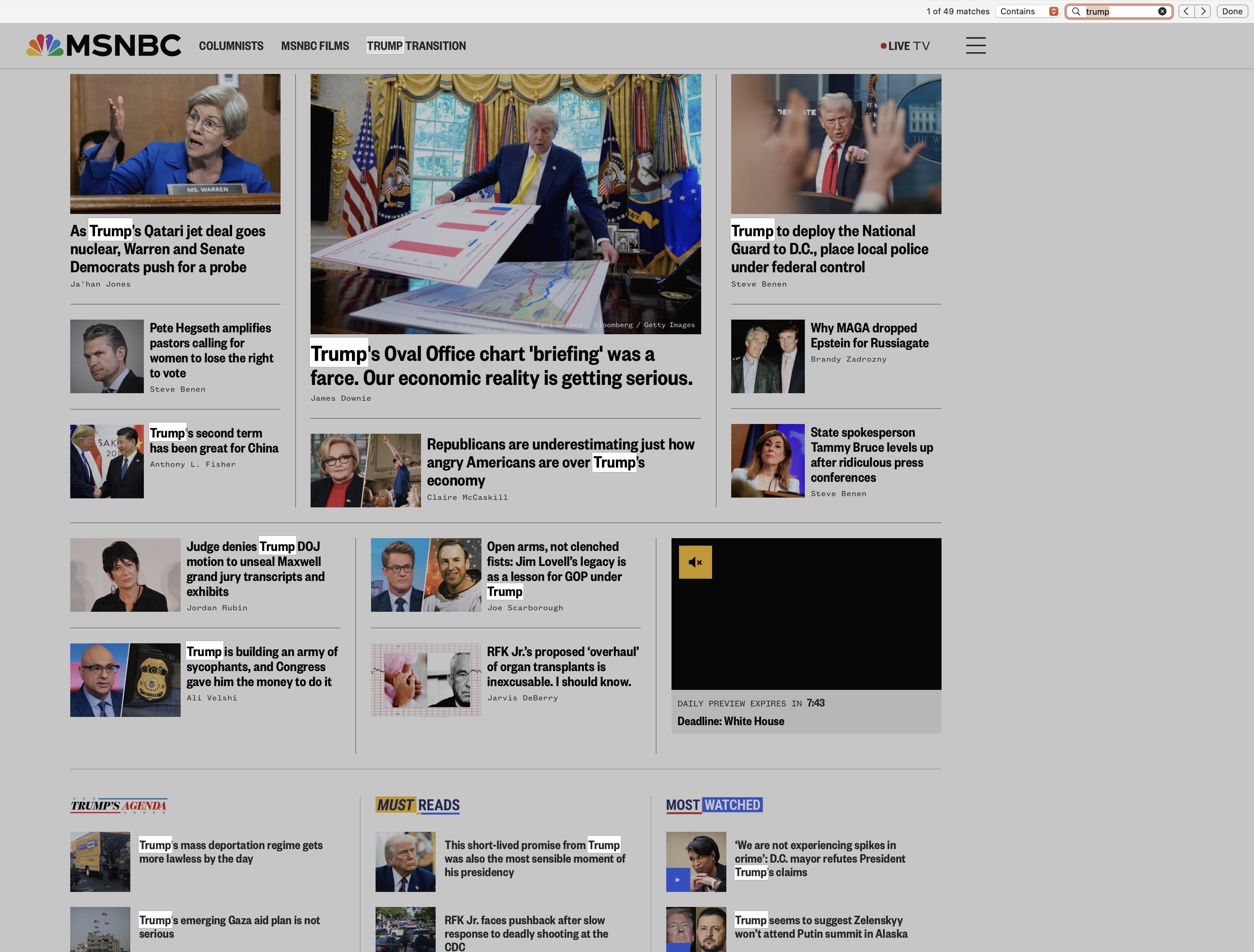Open army of sycophants article
This screenshot has height=952, width=1254.
(262, 667)
